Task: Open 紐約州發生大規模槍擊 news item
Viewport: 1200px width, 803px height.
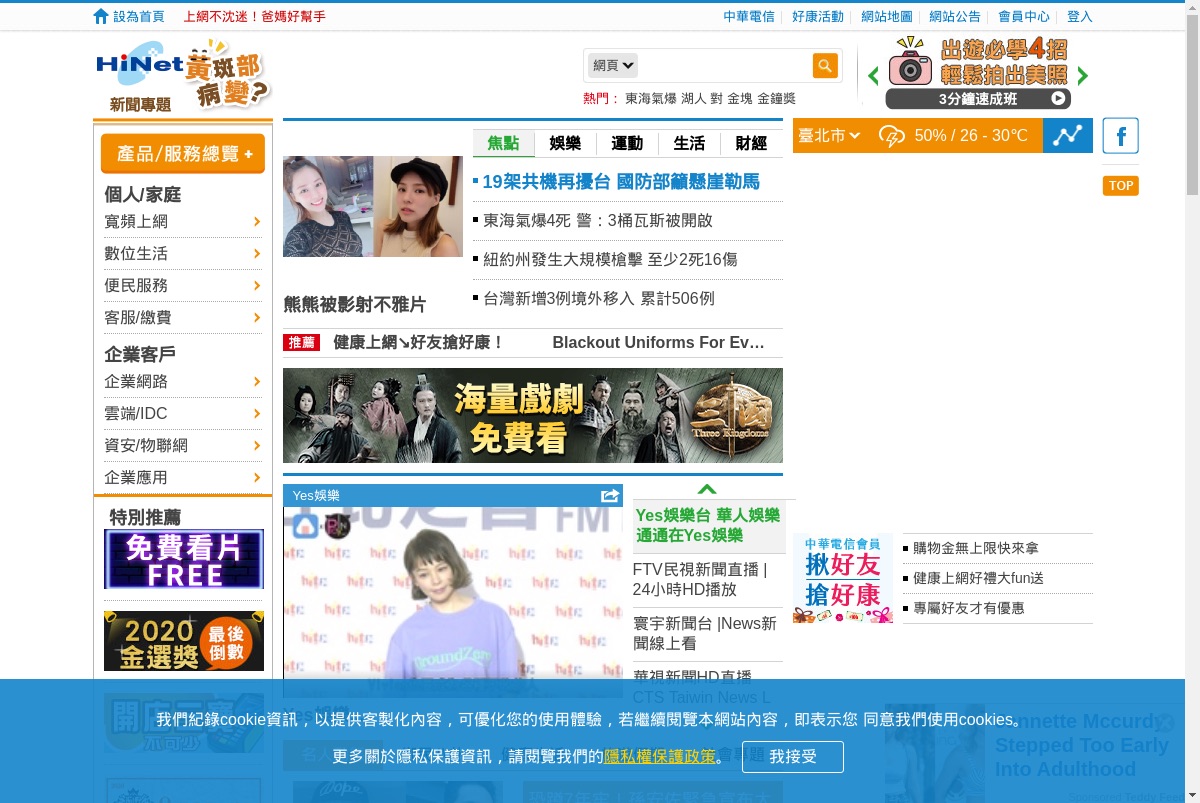Action: pos(610,259)
